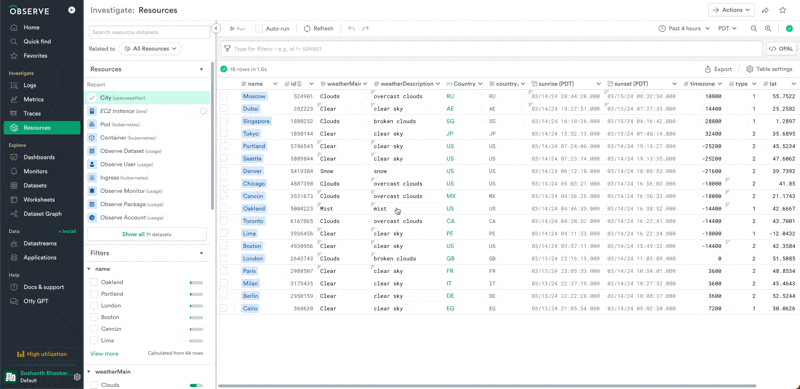Collapse the Filters section
The image size is (800, 389).
point(202,253)
